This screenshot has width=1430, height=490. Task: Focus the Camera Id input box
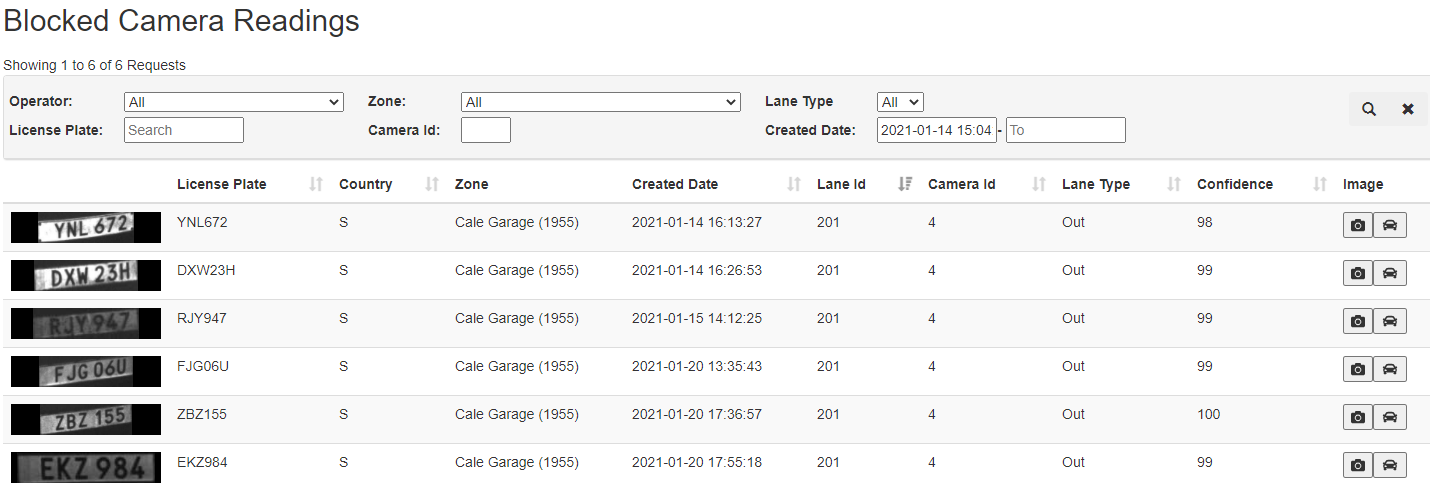(486, 130)
